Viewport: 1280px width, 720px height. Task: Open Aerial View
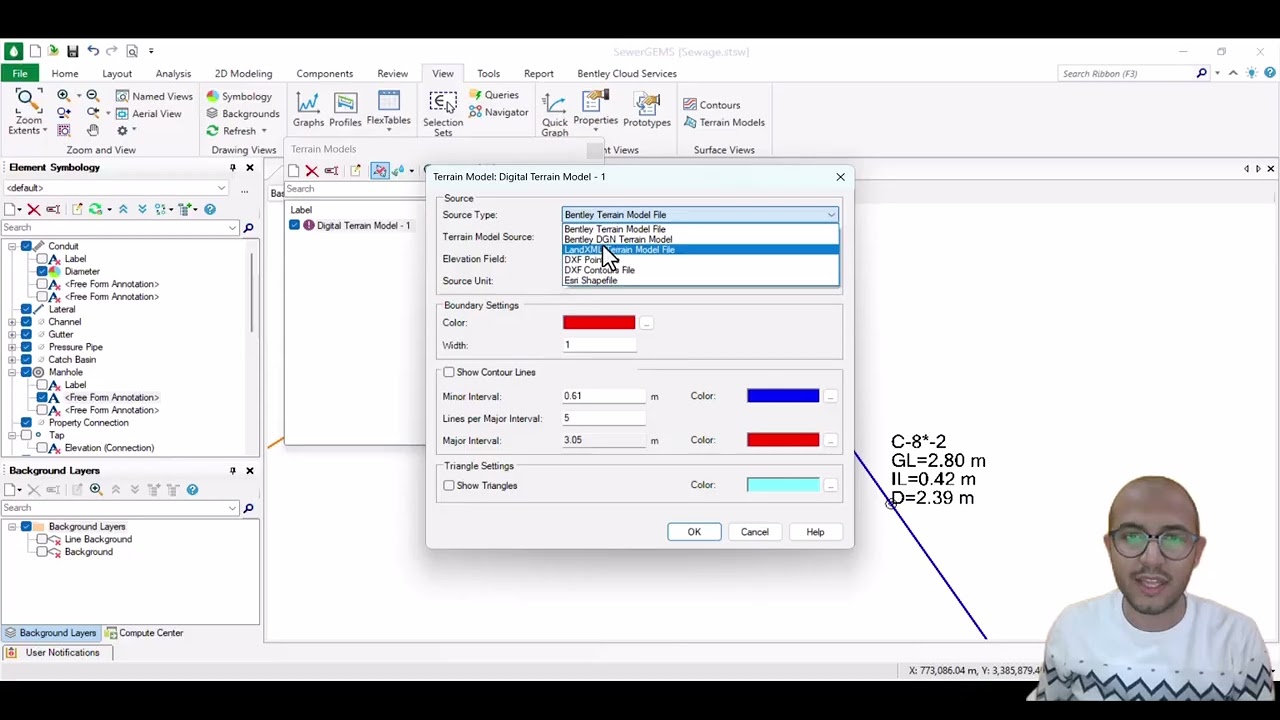(149, 113)
